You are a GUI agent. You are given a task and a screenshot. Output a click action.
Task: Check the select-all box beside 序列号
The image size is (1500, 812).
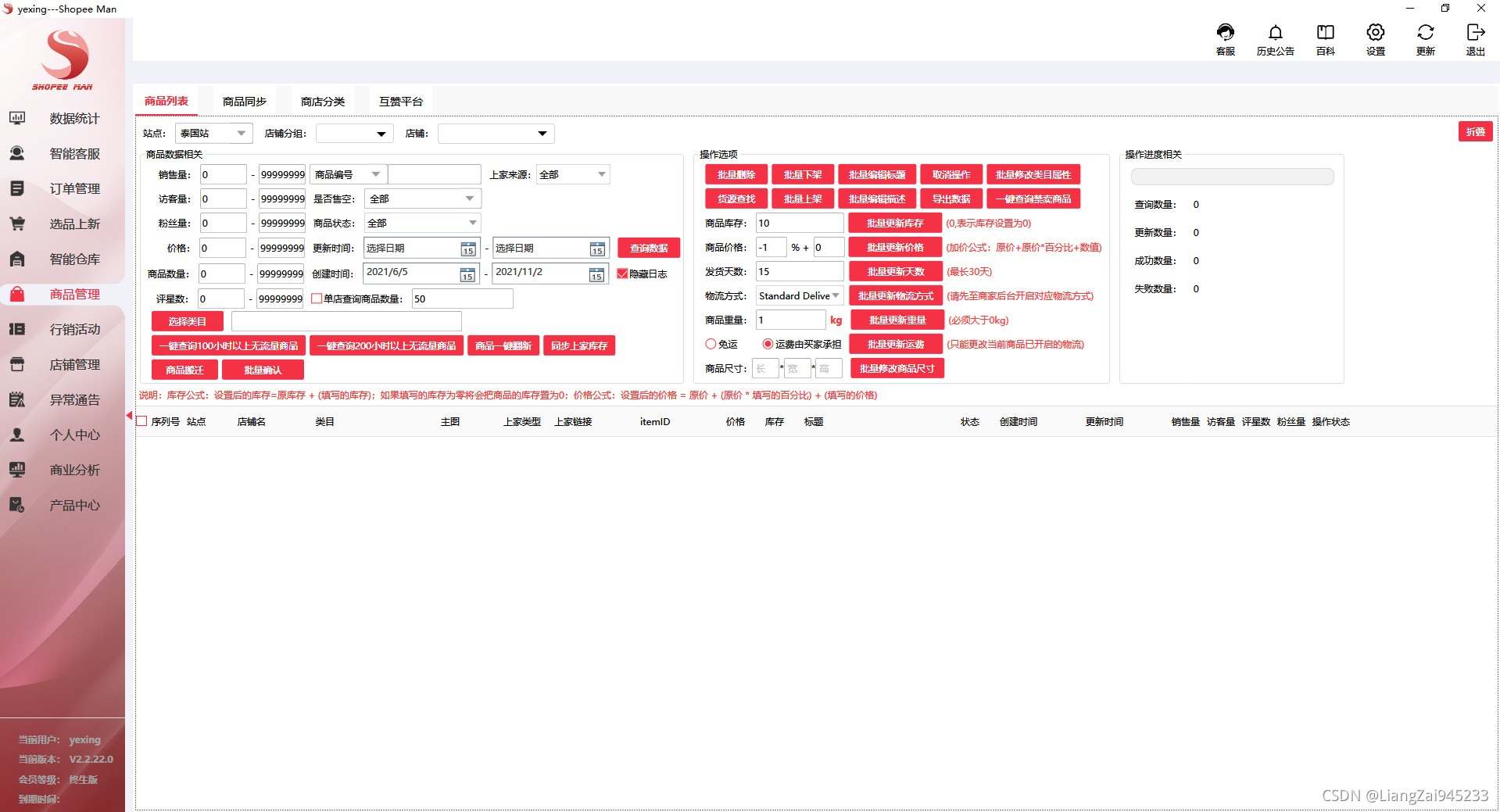142,421
